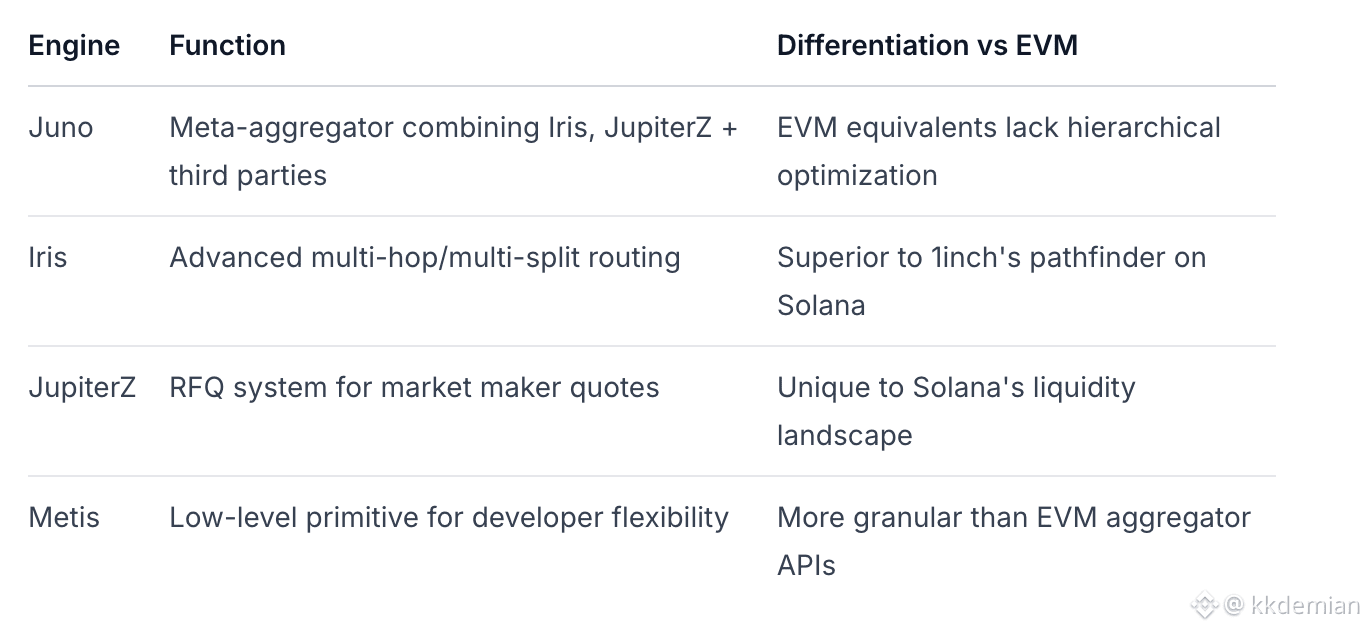Click the Binance logo icon in watermark

tap(1203, 605)
